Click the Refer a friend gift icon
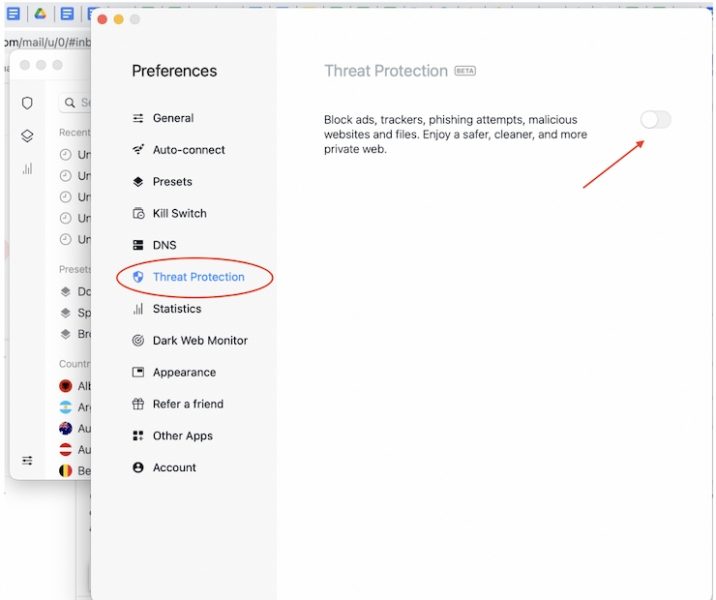This screenshot has height=600, width=716. 138,404
